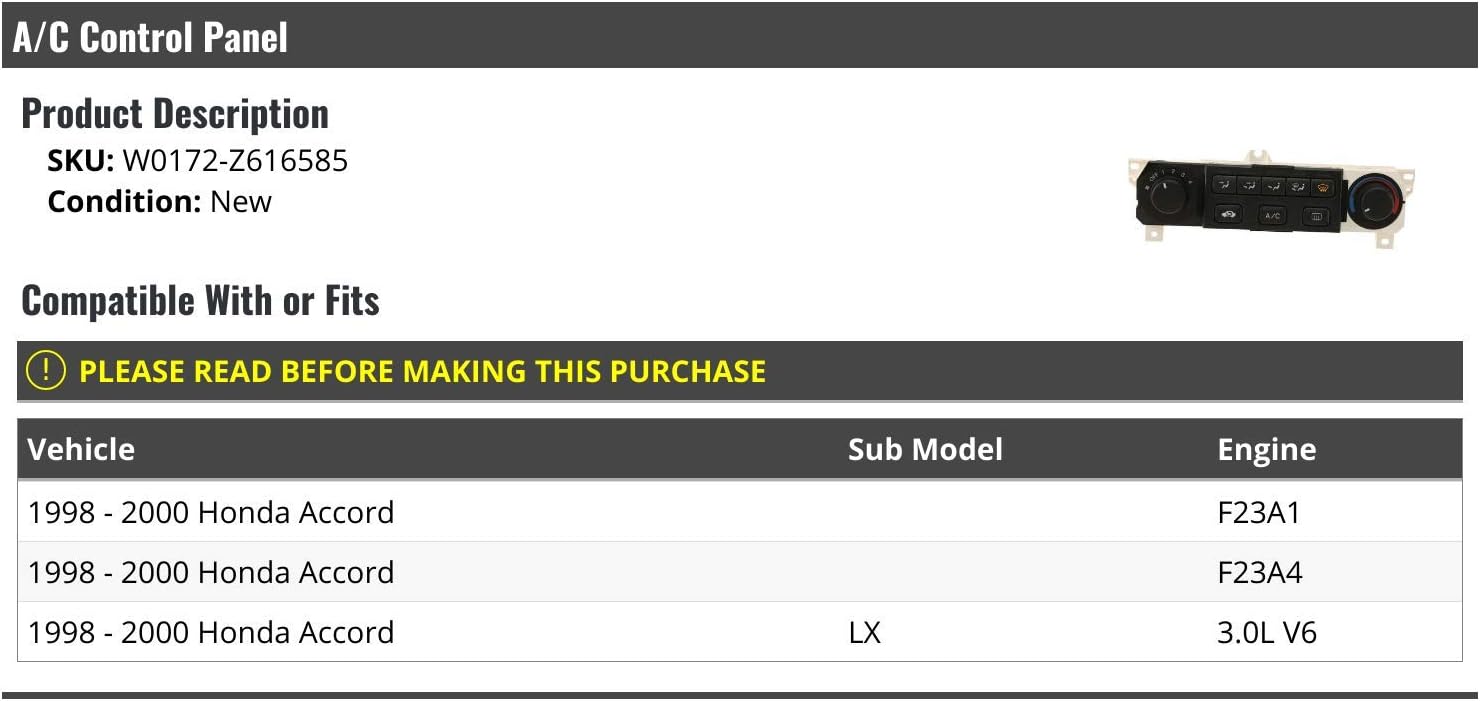Click the Engine column header
This screenshot has width=1480, height=701.
coord(1266,449)
